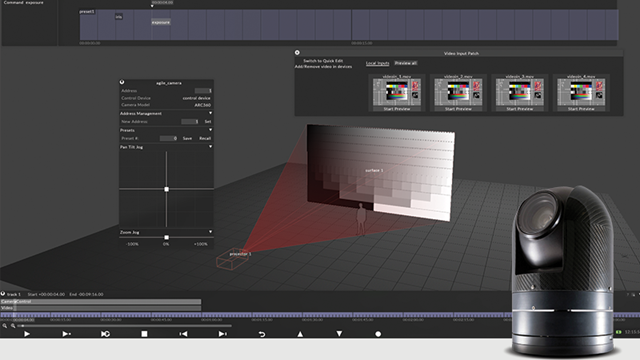Click the loop return arrow icon
The height and width of the screenshot is (360, 640).
(x=262, y=334)
